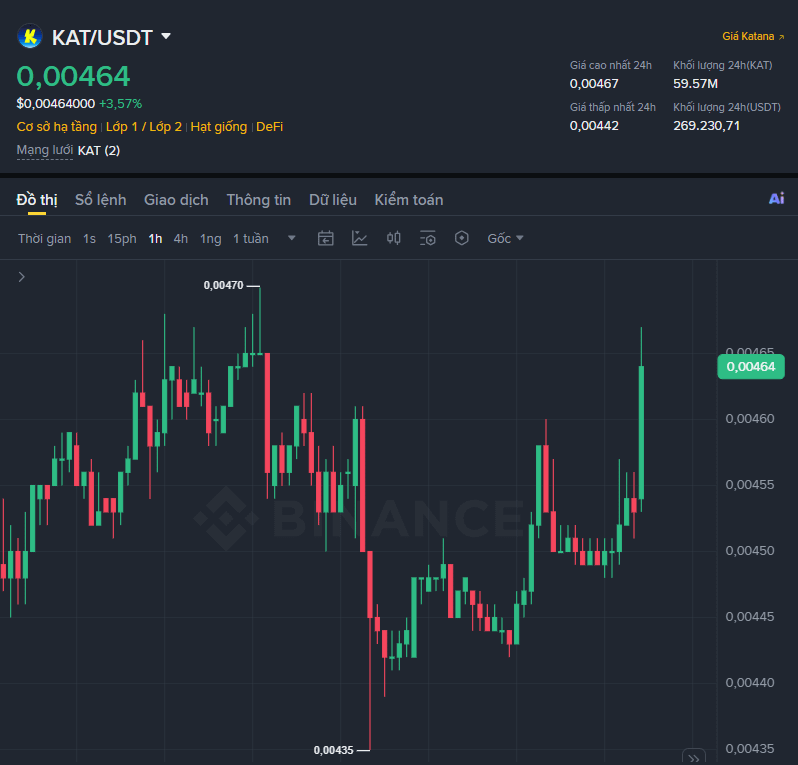
Task: Switch to the Thông tin tab
Action: [259, 200]
